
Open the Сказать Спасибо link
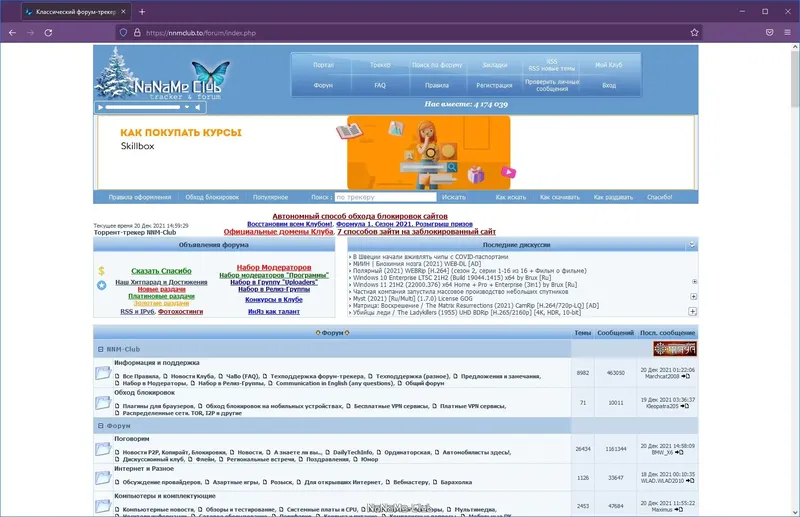point(161,271)
